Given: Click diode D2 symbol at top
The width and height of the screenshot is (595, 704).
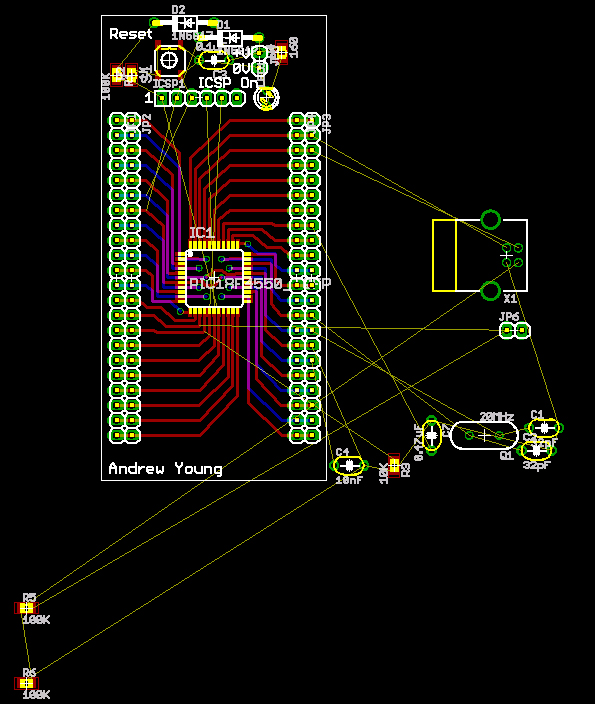Looking at the screenshot, I should point(185,22).
